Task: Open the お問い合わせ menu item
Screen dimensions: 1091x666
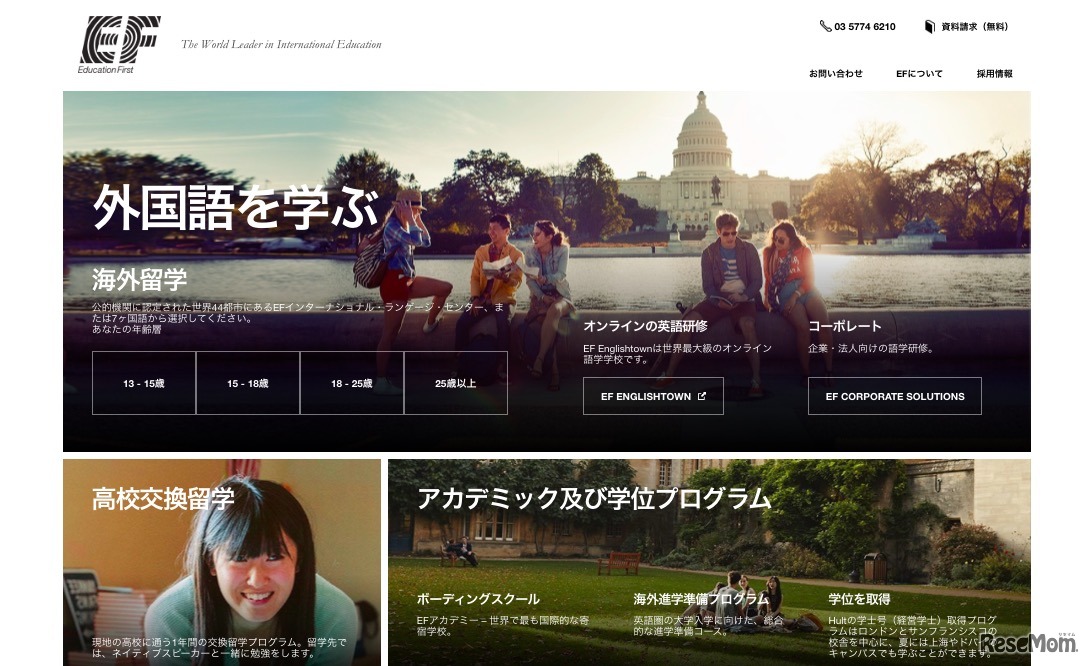Action: [x=836, y=74]
